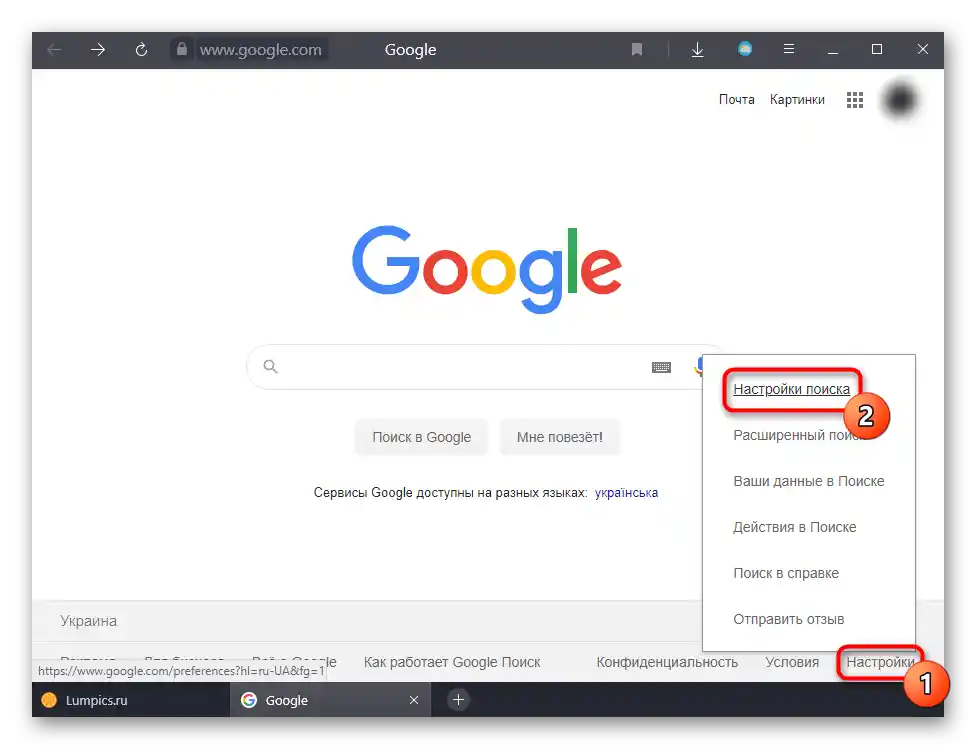Open the browser hamburger menu

[x=789, y=49]
